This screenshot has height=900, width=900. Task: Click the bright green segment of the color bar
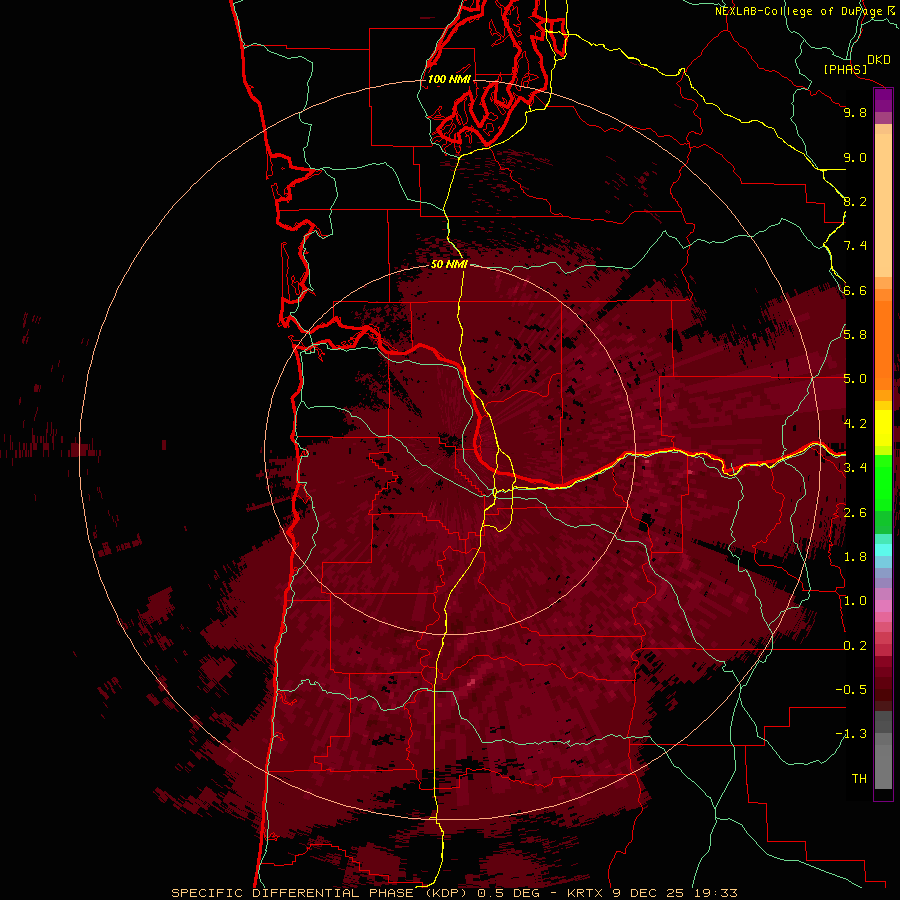click(x=883, y=482)
